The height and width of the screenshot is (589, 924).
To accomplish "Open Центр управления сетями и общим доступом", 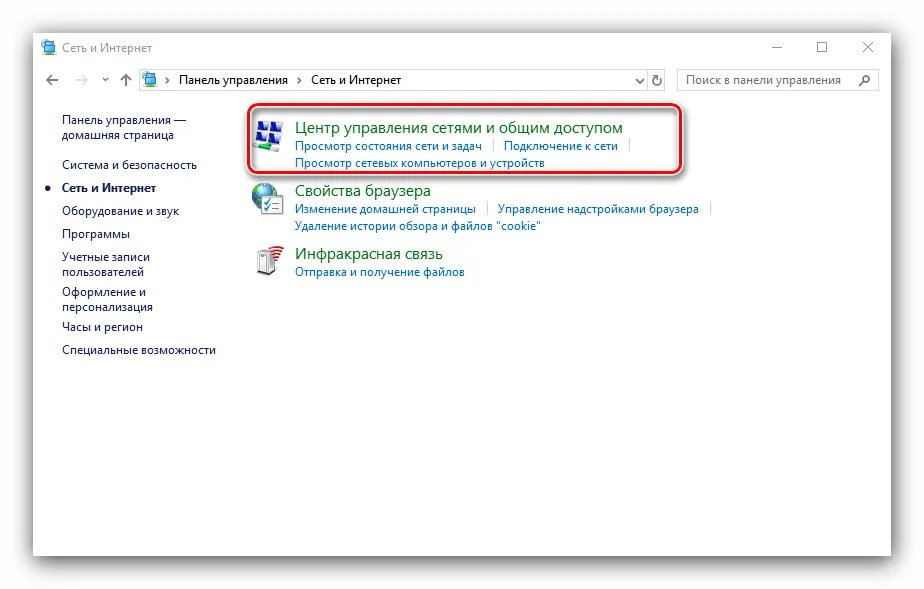I will pyautogui.click(x=458, y=128).
